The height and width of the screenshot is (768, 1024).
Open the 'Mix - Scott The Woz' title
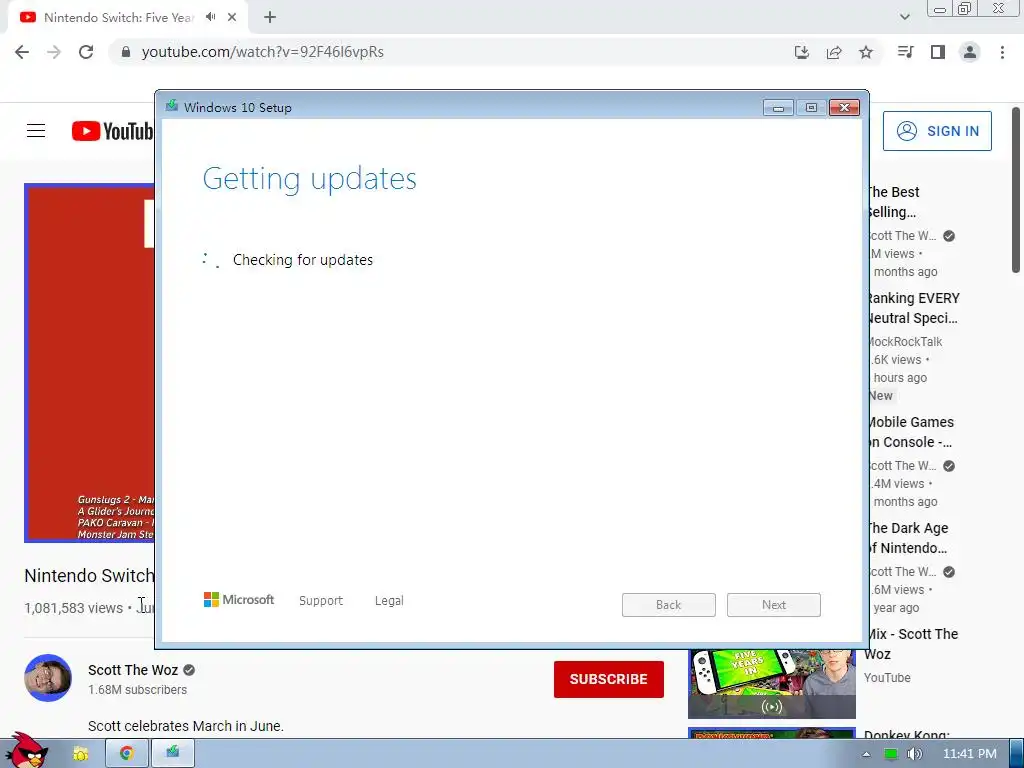pos(911,644)
